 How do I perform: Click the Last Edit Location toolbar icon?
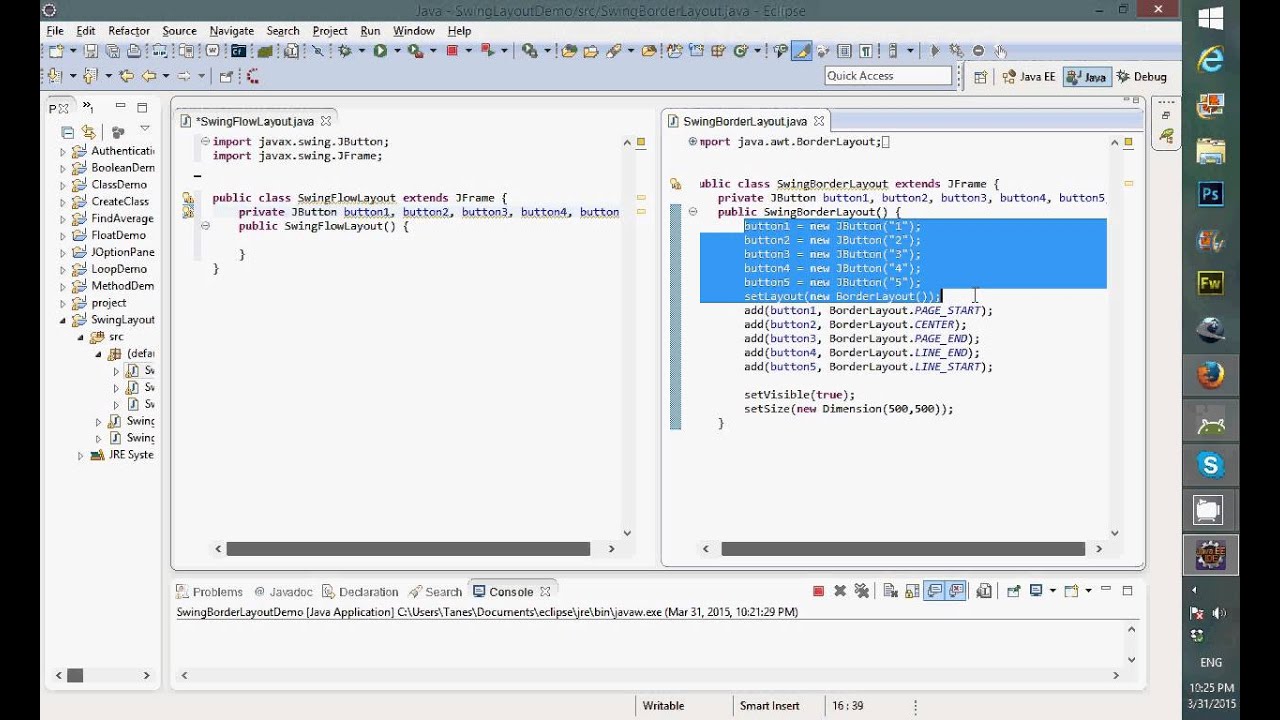point(126,76)
